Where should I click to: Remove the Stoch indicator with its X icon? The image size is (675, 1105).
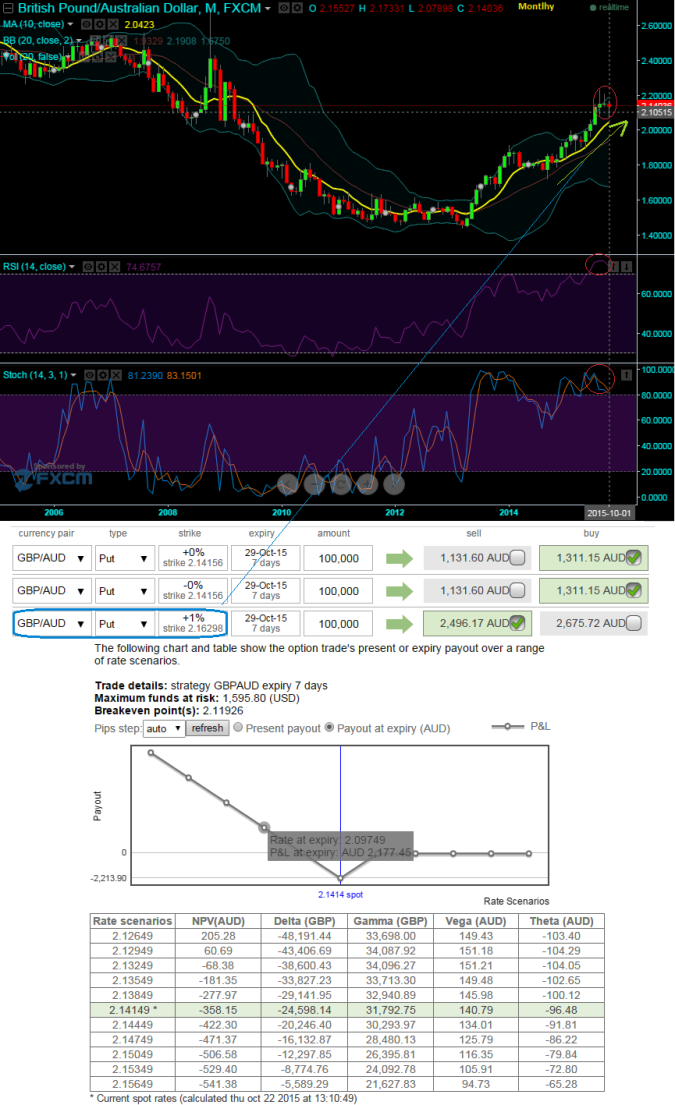coord(115,375)
